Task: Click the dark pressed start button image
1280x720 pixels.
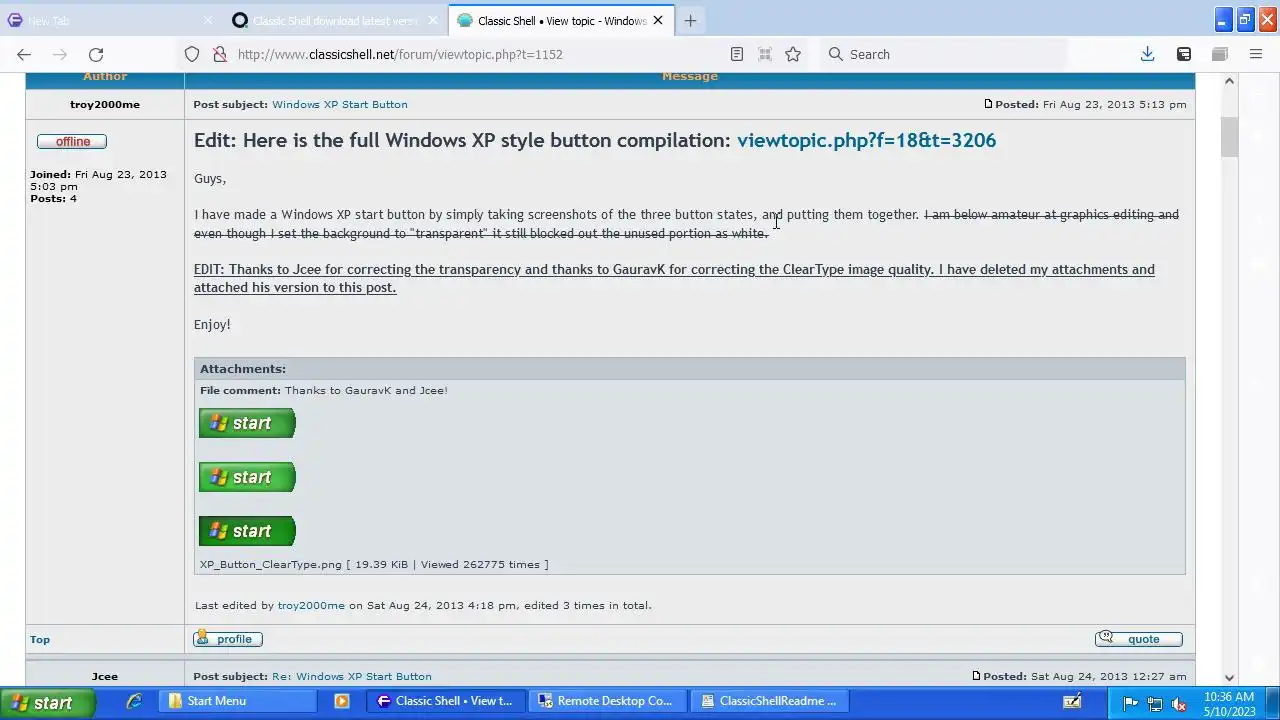Action: tap(247, 531)
